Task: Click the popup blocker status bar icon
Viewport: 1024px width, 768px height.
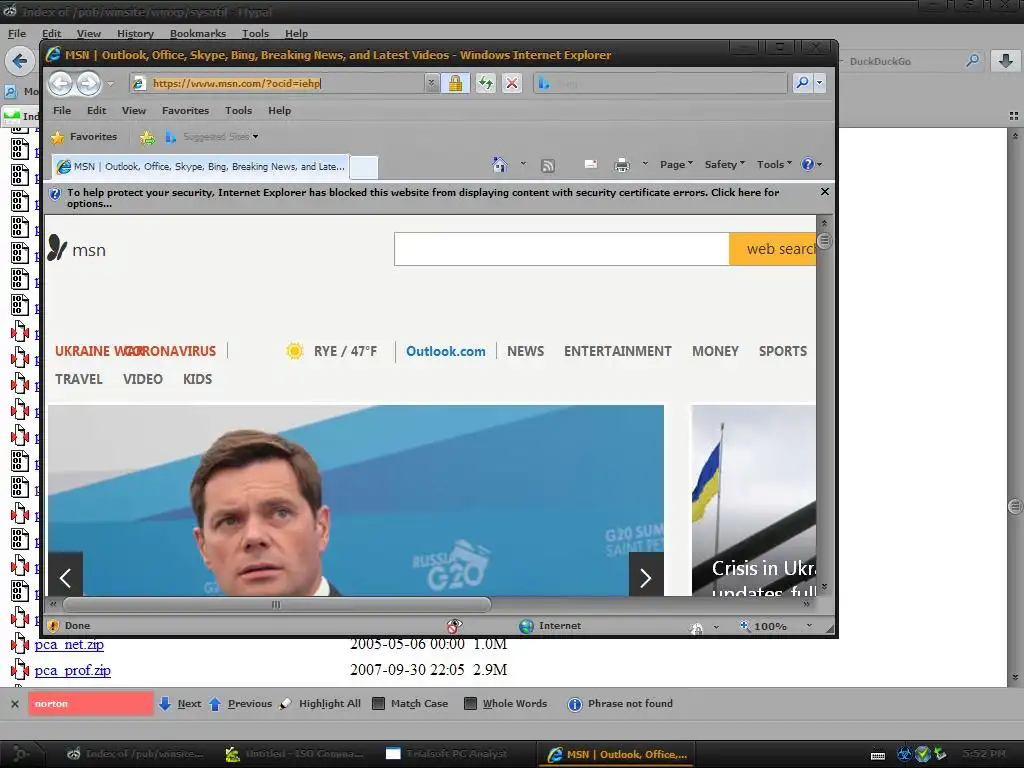Action: point(454,626)
